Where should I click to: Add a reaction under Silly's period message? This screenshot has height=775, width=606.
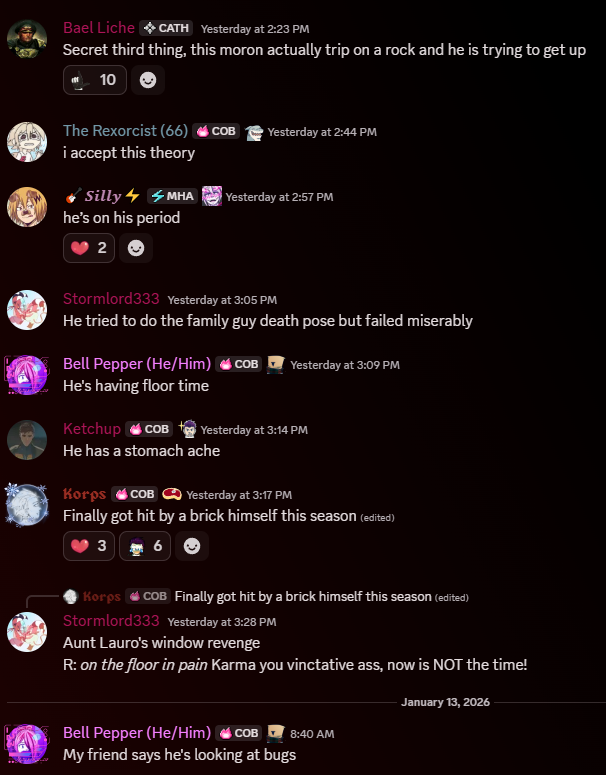pos(136,248)
